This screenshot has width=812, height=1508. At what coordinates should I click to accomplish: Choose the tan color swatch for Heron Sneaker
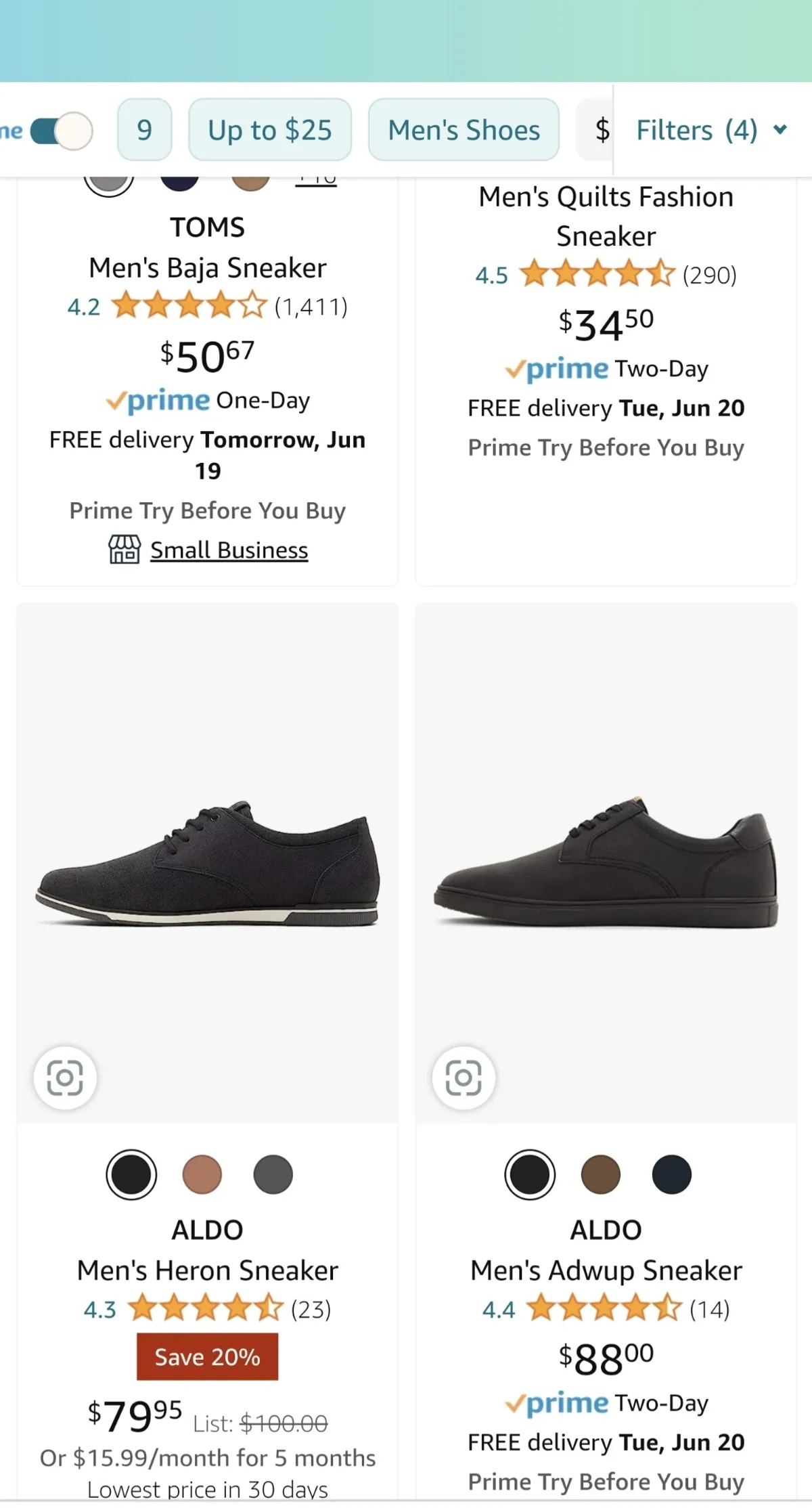click(202, 1174)
